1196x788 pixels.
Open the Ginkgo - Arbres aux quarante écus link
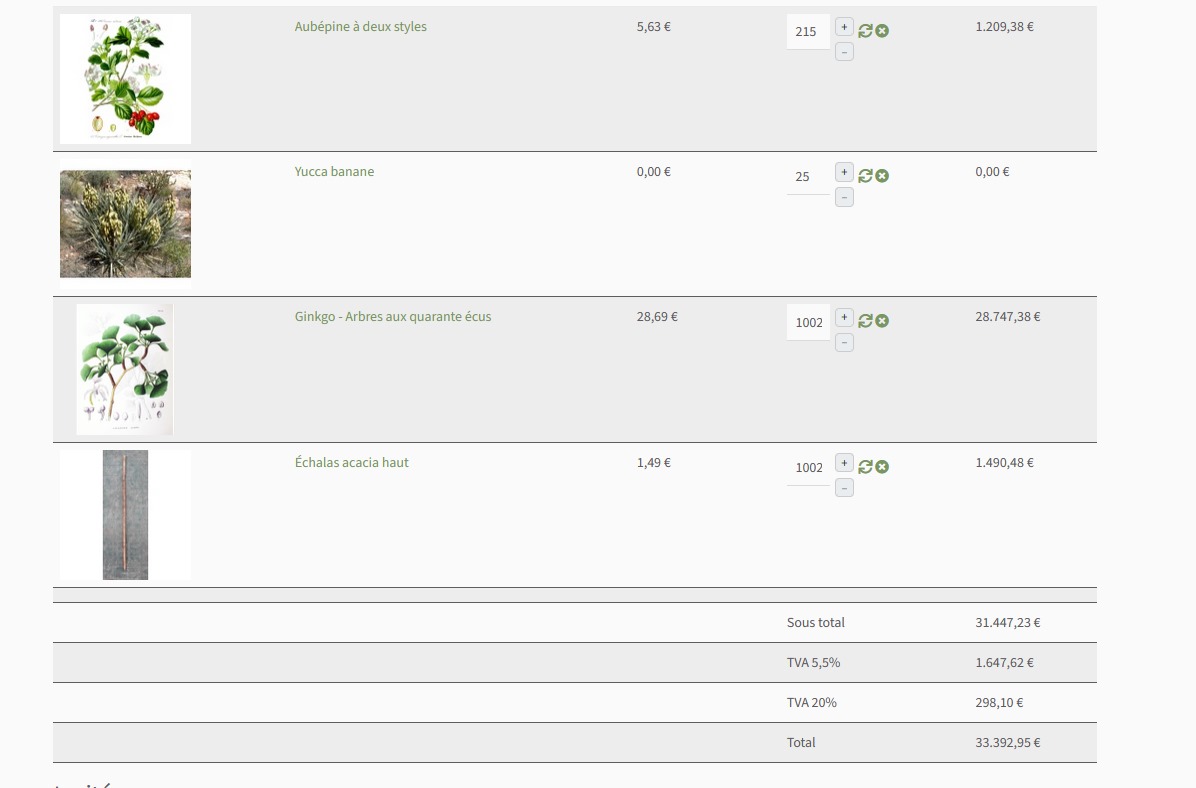point(392,317)
